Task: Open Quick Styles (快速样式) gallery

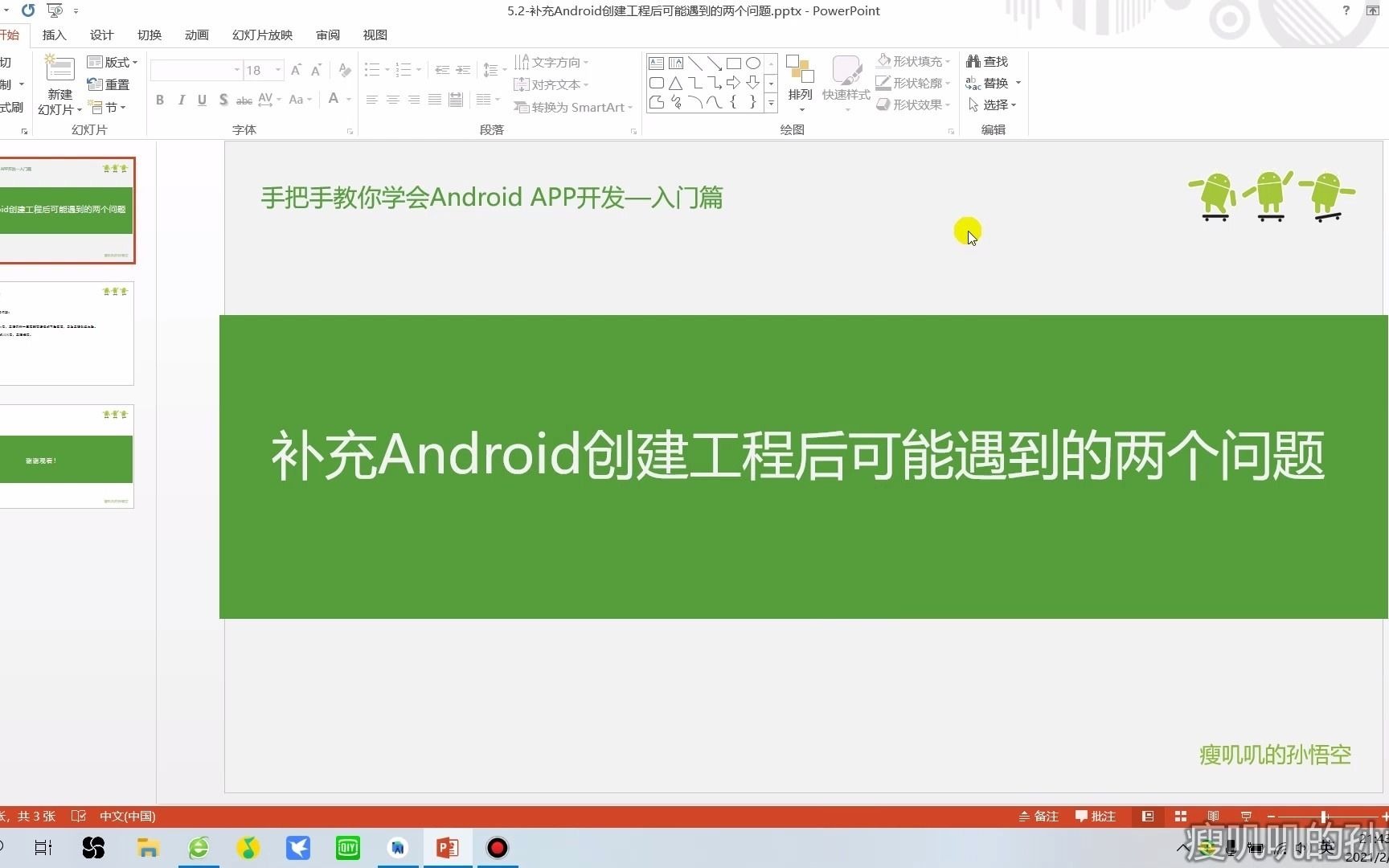Action: click(846, 83)
